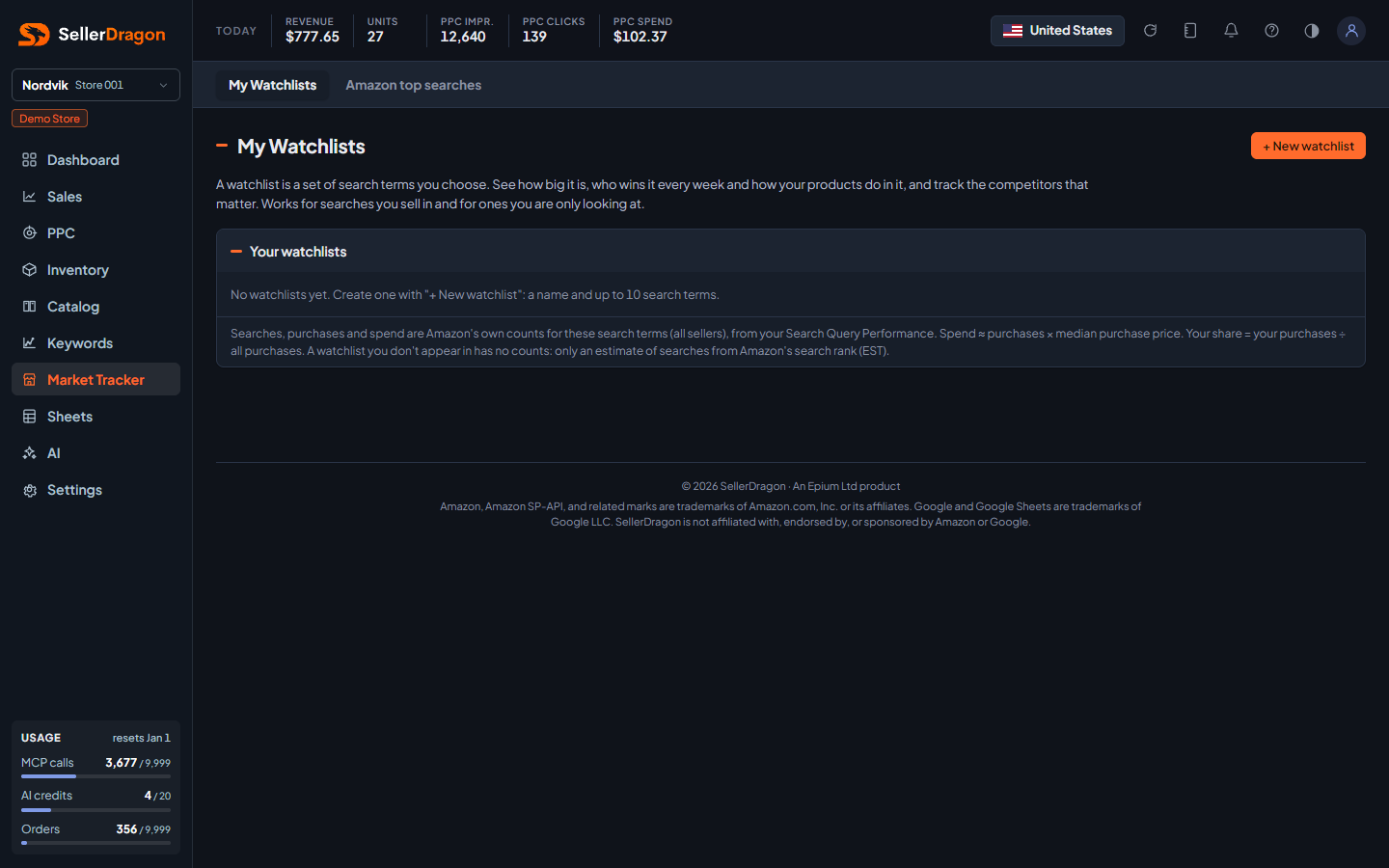
Task: Click the Demo Store badge
Action: tap(49, 119)
